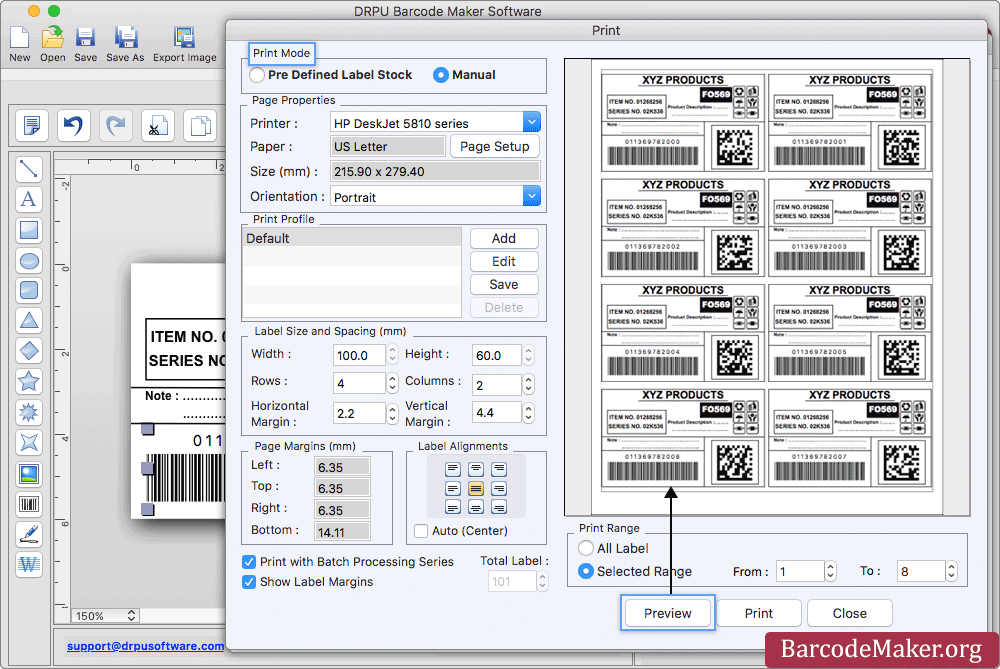Click the New document icon
Viewport: 1000px width, 669px height.
pos(19,38)
